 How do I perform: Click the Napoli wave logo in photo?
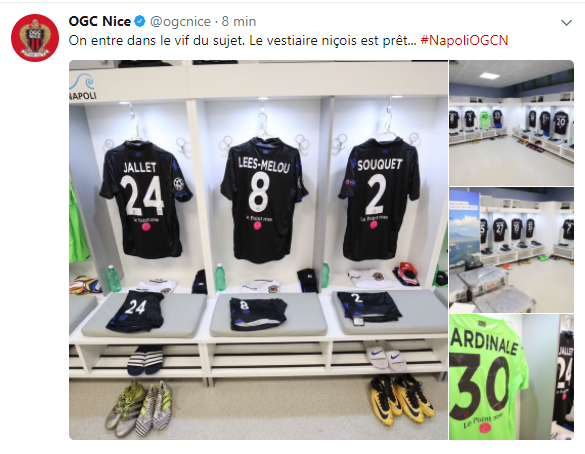pos(82,87)
